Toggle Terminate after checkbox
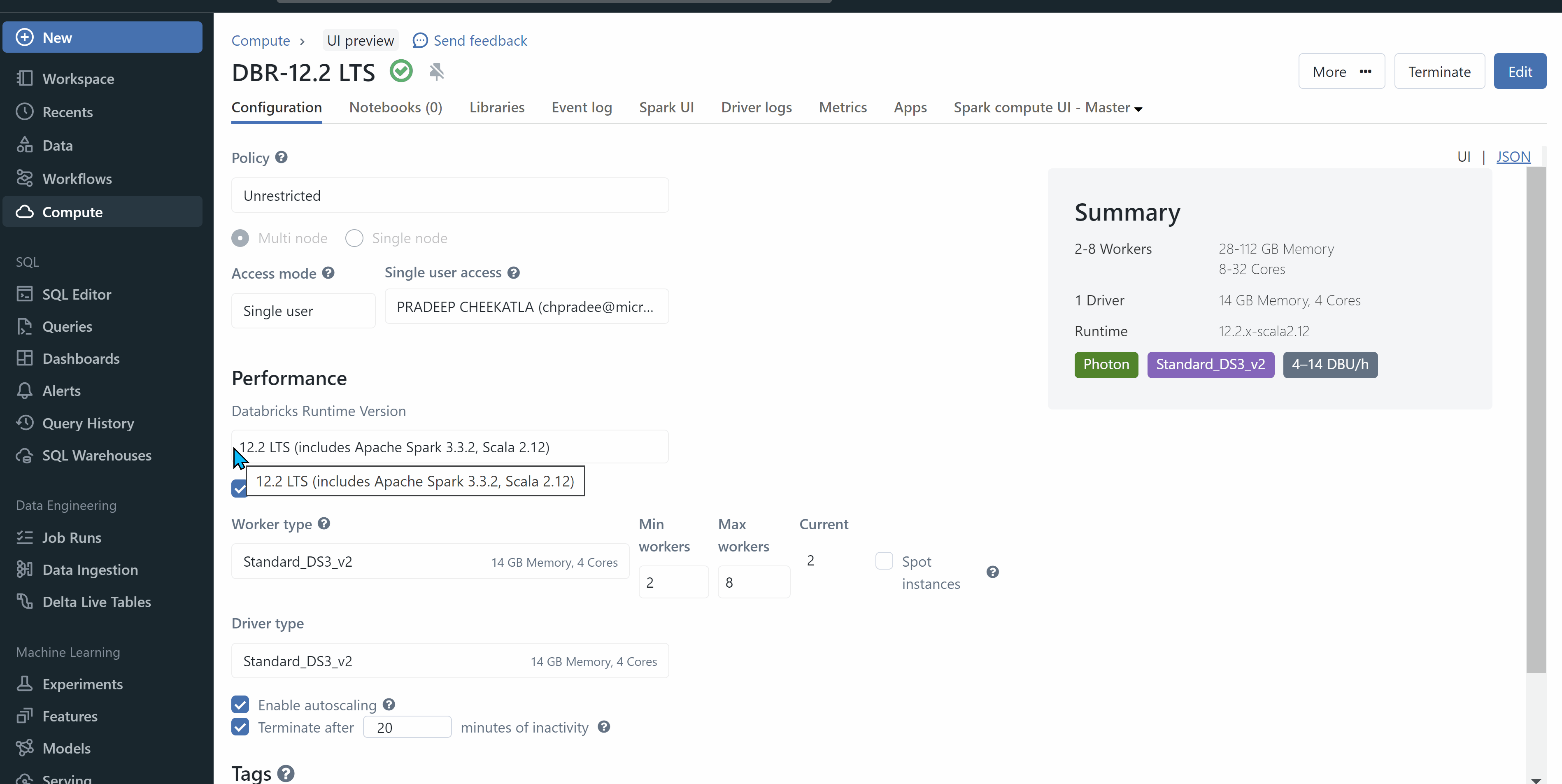The height and width of the screenshot is (784, 1562). coord(240,727)
